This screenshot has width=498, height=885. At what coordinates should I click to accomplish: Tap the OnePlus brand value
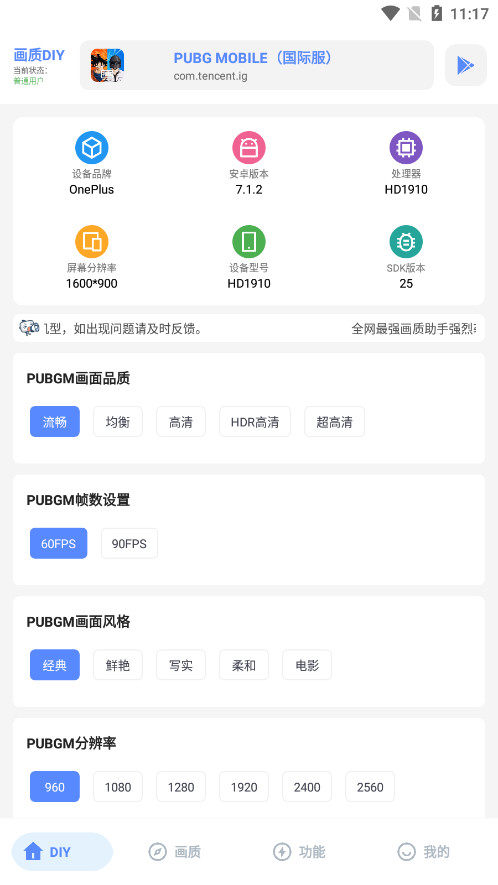91,190
